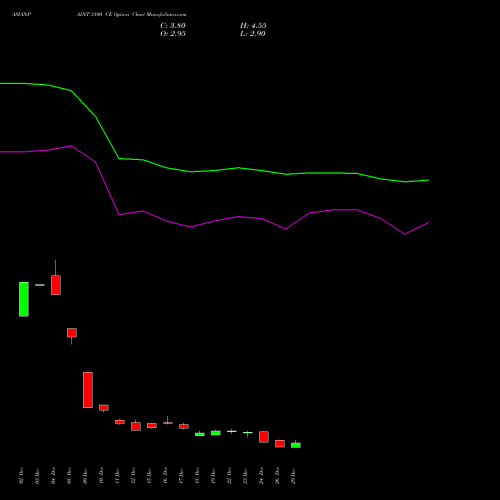Screen dimensions: 500x500
Task: Click the low price value L: 2.90
Action: [x=253, y=34]
